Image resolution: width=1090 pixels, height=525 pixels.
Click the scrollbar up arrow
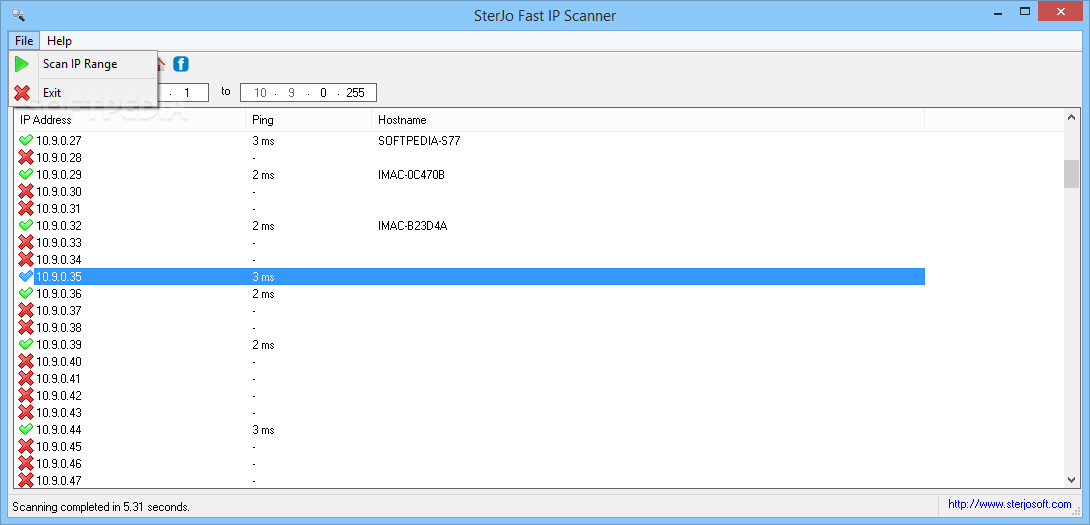[1071, 118]
